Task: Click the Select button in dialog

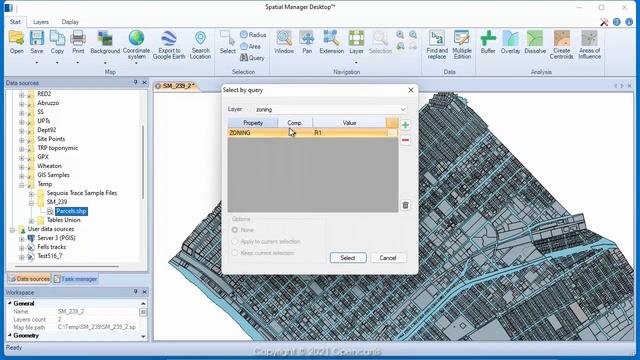Action: [348, 258]
